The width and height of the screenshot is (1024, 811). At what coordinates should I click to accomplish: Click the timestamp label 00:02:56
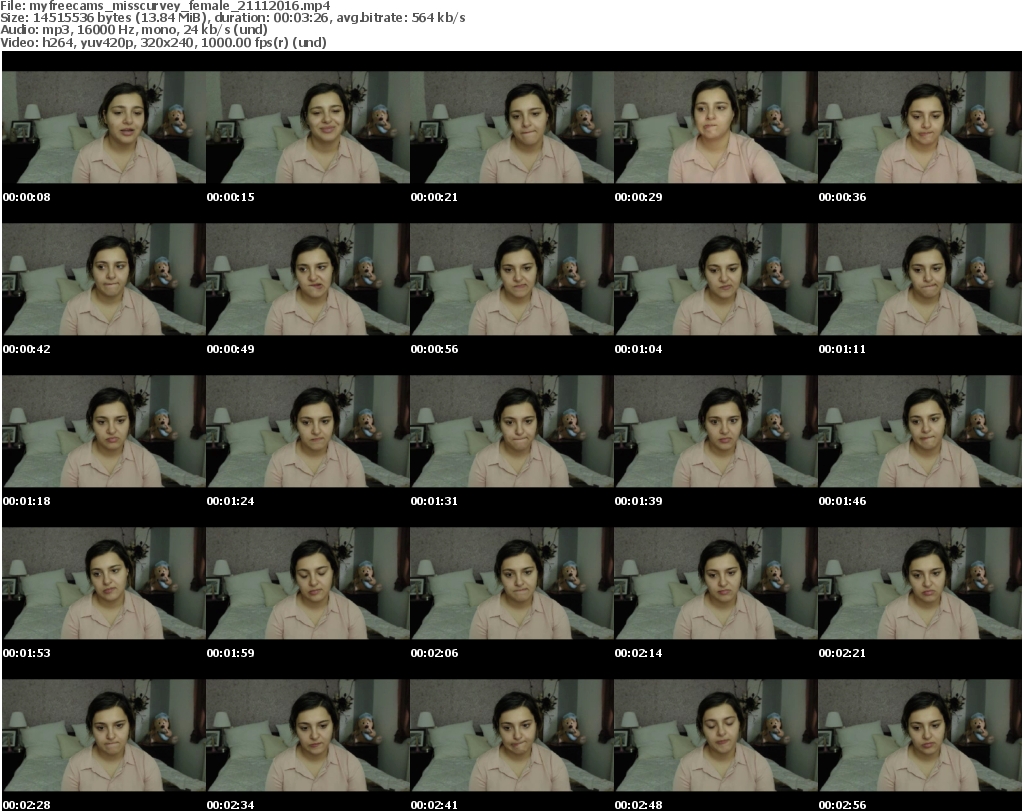tap(842, 805)
